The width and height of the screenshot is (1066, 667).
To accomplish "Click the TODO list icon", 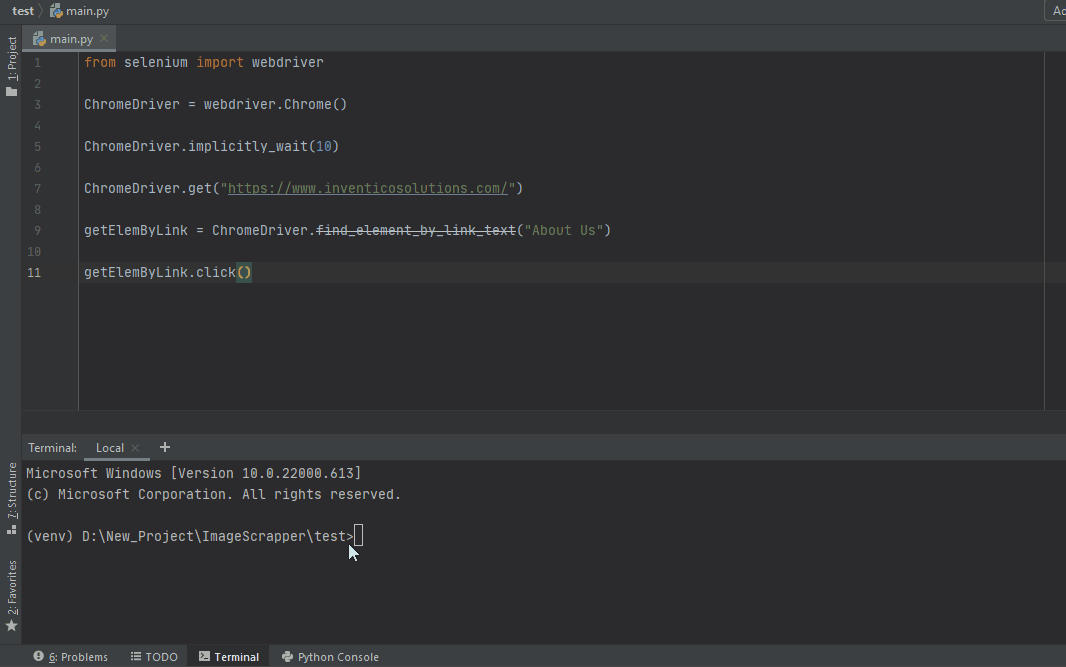I will (x=136, y=656).
